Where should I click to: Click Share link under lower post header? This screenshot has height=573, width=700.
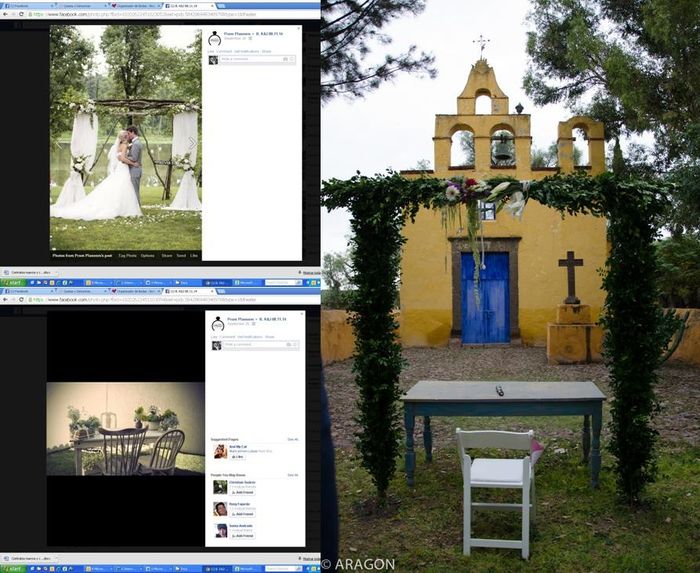point(270,337)
